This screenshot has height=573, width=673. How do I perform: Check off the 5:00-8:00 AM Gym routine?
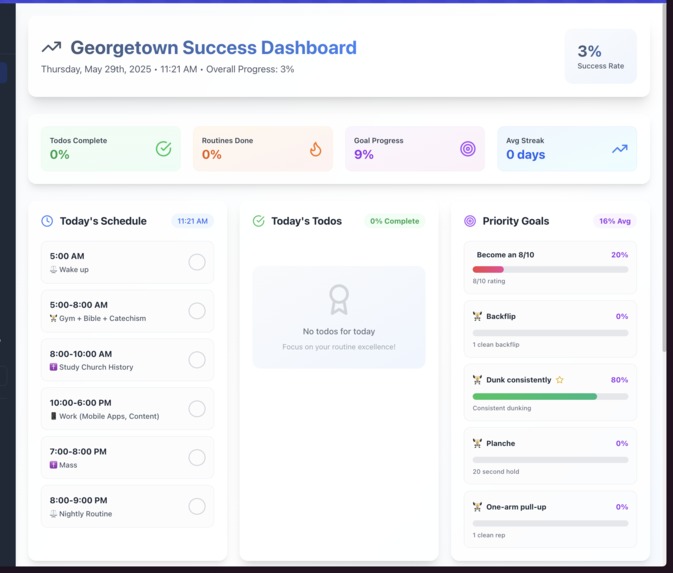tap(197, 311)
